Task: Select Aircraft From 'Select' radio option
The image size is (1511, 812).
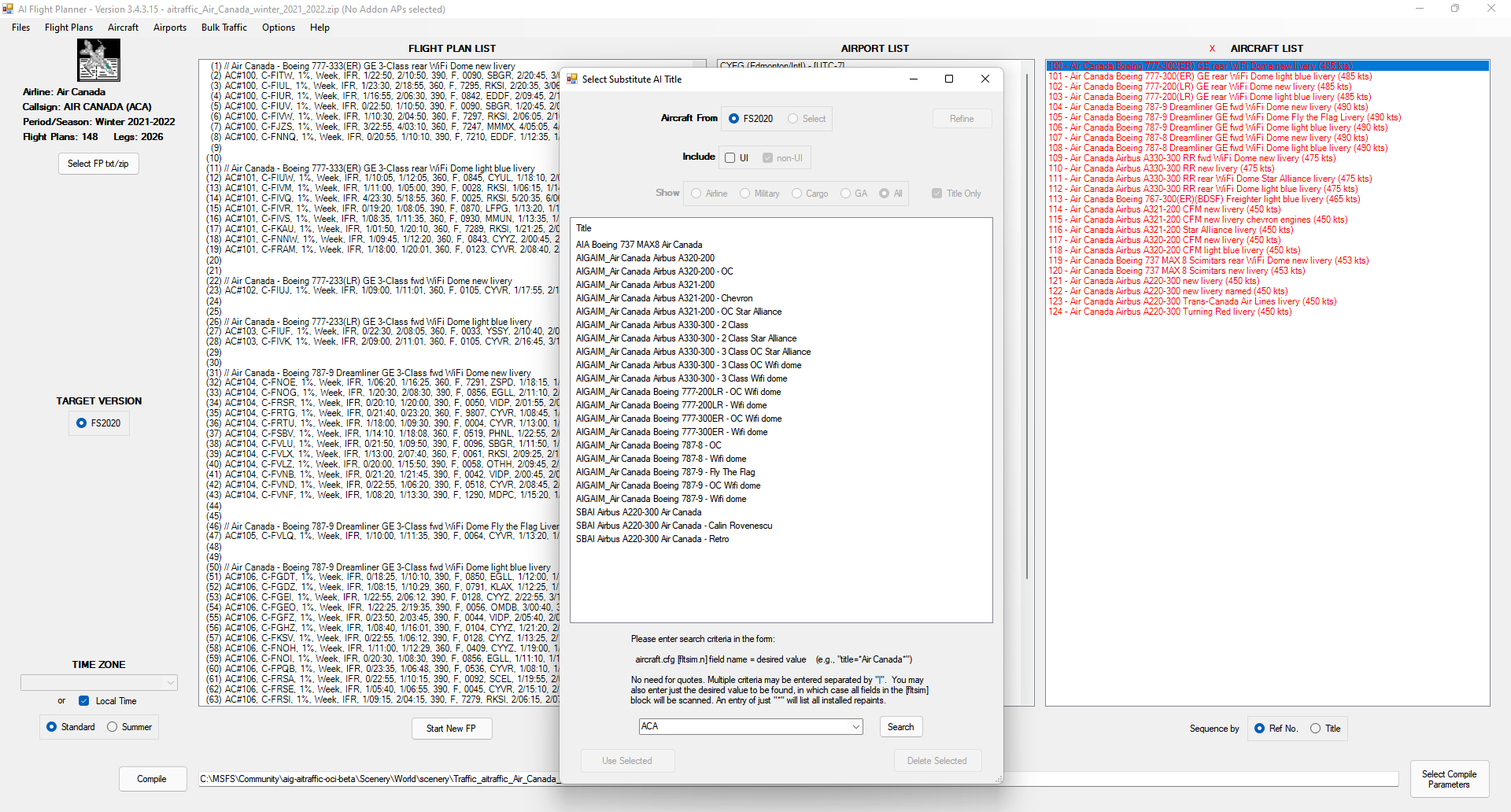Action: (x=793, y=119)
